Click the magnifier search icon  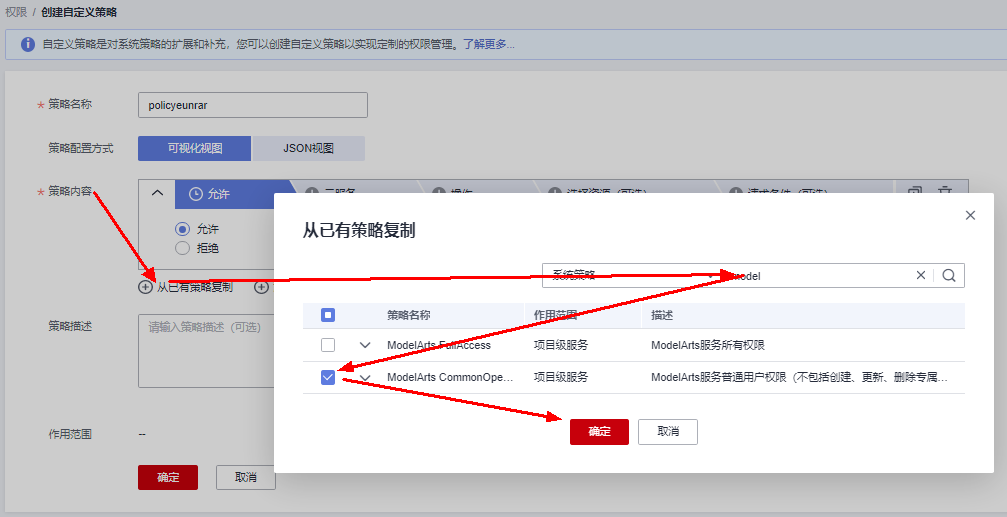(x=949, y=276)
